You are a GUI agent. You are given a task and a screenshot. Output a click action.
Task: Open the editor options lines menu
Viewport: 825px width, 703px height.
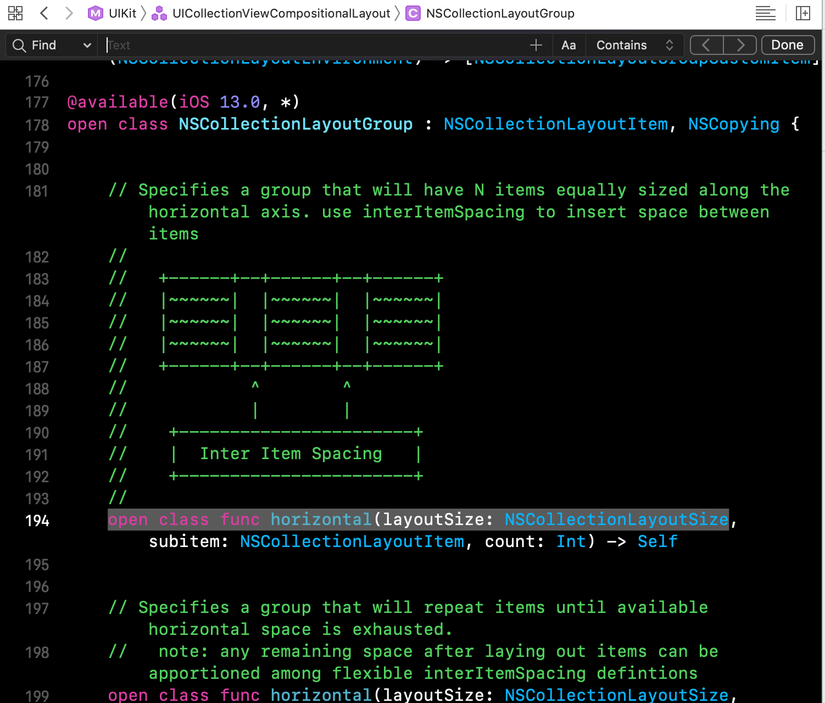(x=765, y=13)
